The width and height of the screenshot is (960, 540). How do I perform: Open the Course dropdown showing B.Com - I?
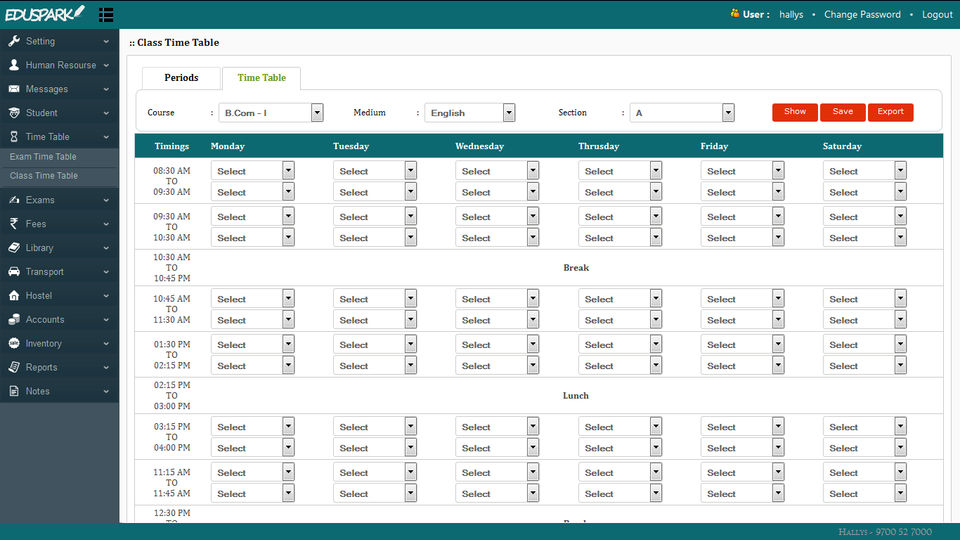(271, 113)
